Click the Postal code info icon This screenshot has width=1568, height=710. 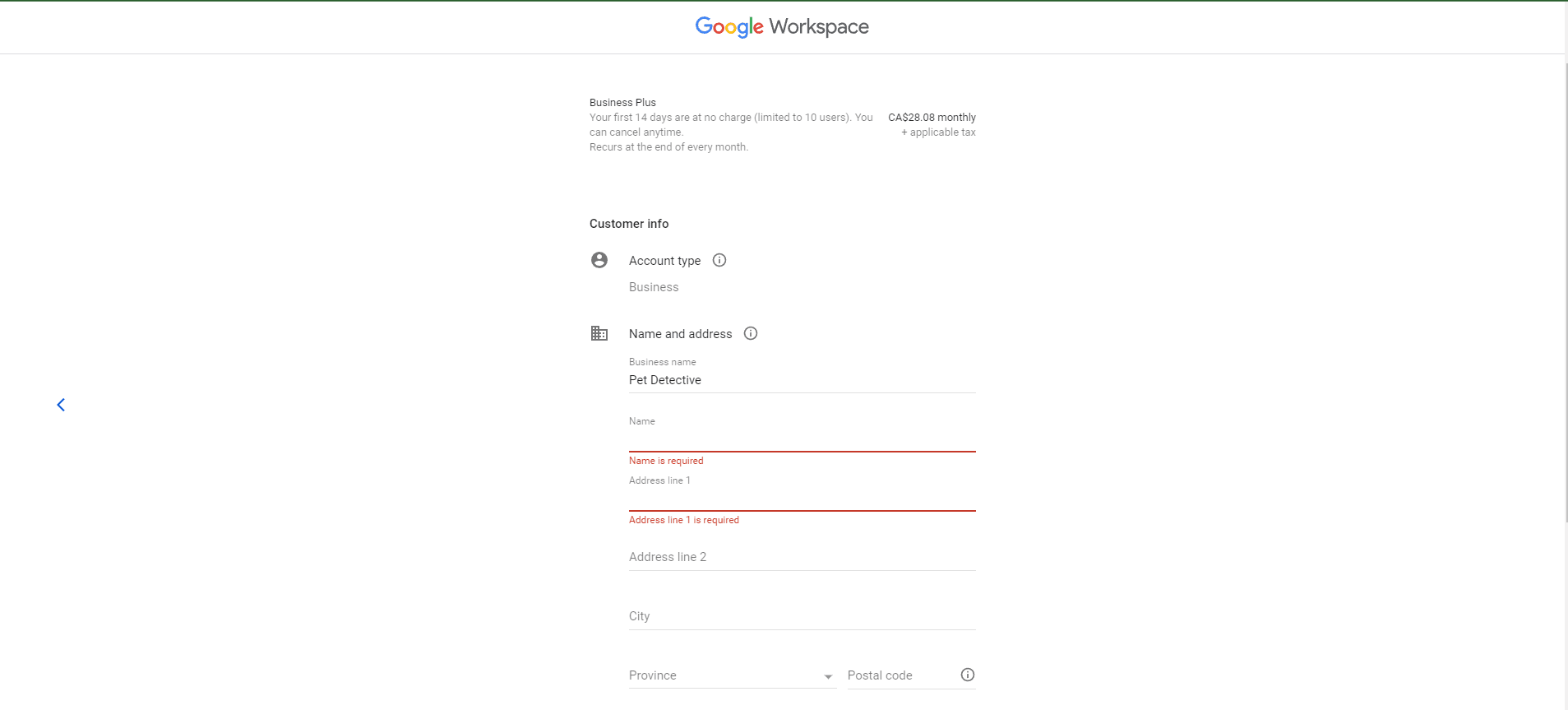point(968,675)
